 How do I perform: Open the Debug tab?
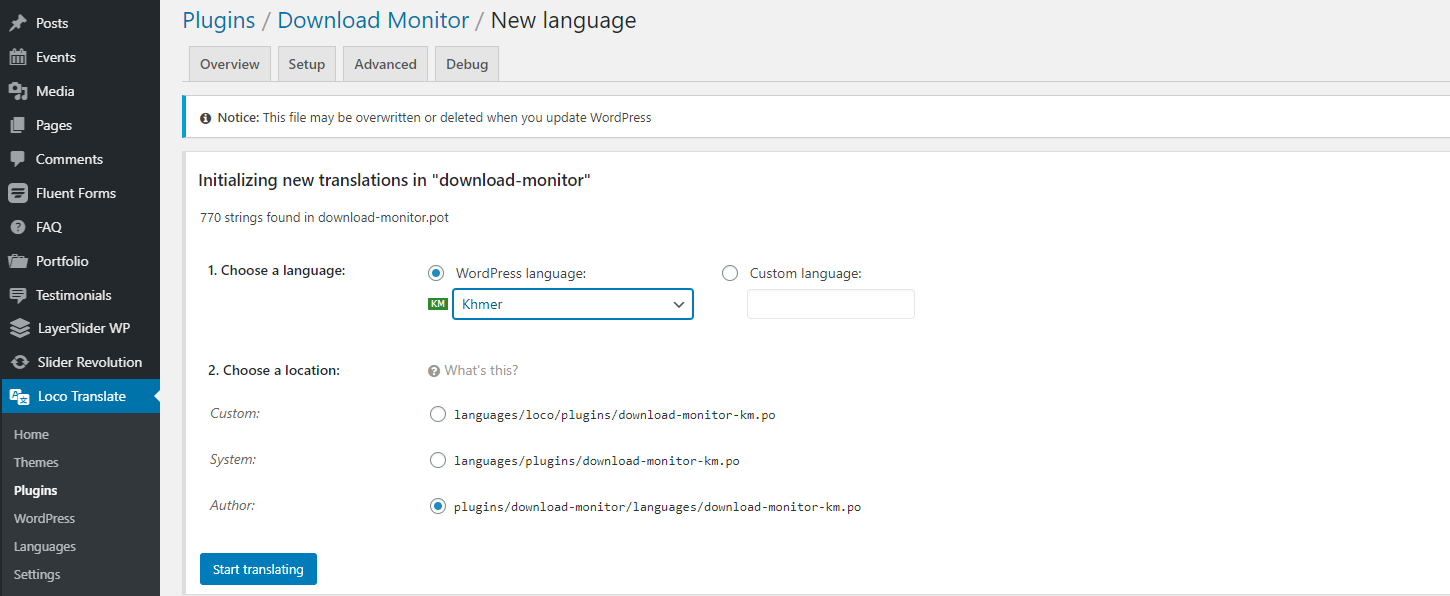(467, 64)
